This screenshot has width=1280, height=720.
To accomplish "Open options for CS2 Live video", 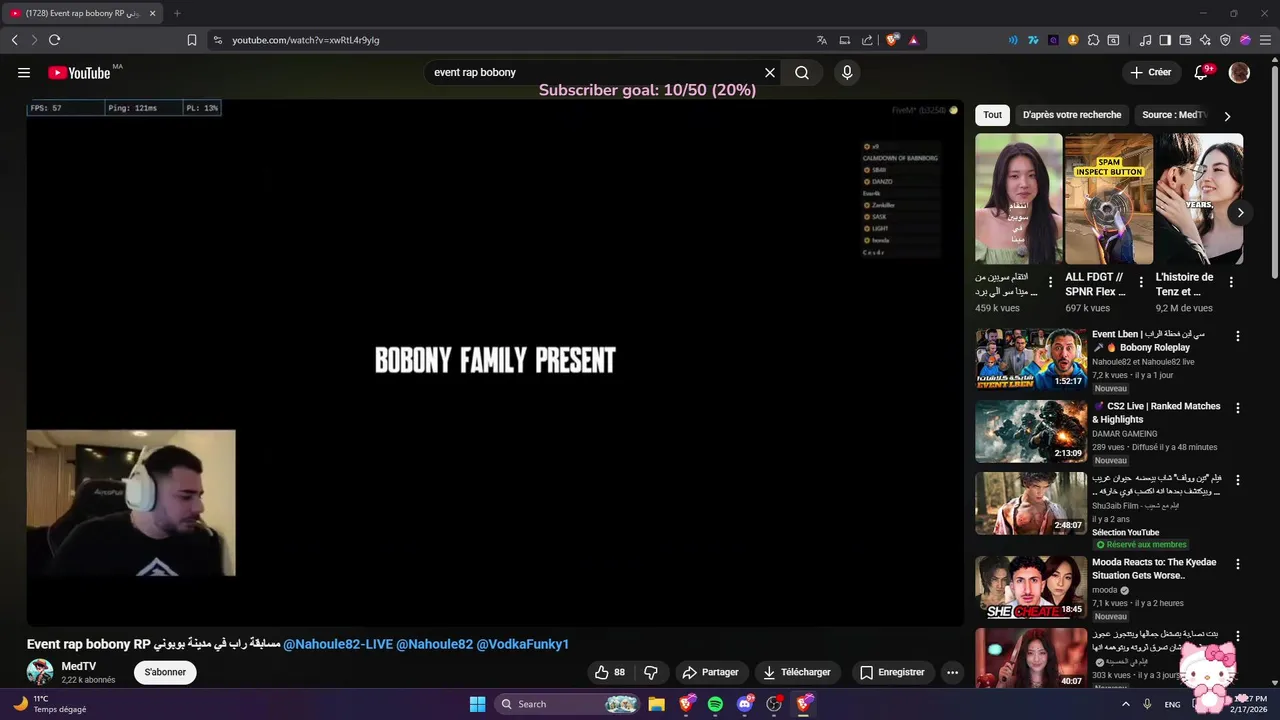I will [1238, 408].
